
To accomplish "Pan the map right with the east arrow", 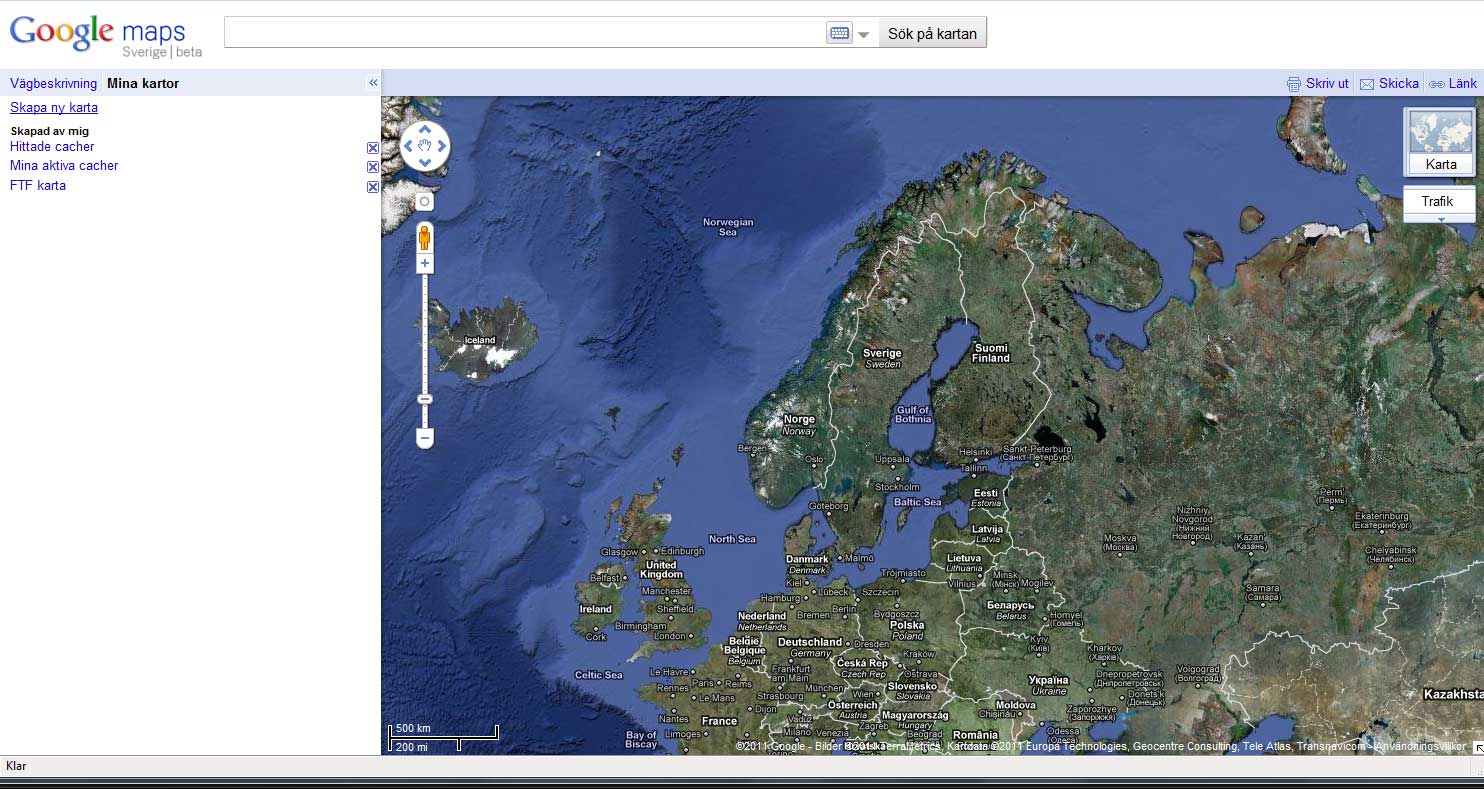I will (442, 147).
